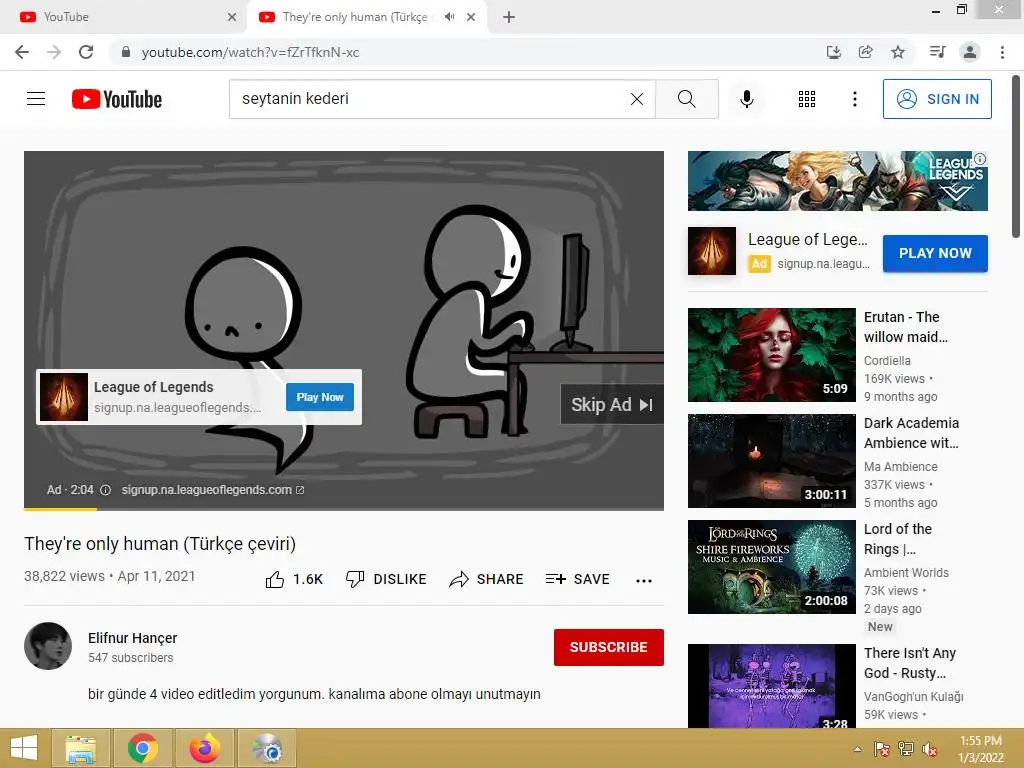Open the League of Legends overlay ad icon
The image size is (1024, 768).
pyautogui.click(x=64, y=397)
